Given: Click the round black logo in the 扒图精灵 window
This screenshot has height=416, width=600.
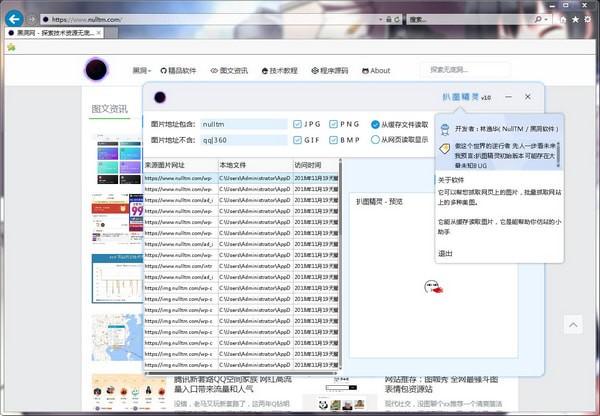Looking at the screenshot, I should [x=160, y=97].
